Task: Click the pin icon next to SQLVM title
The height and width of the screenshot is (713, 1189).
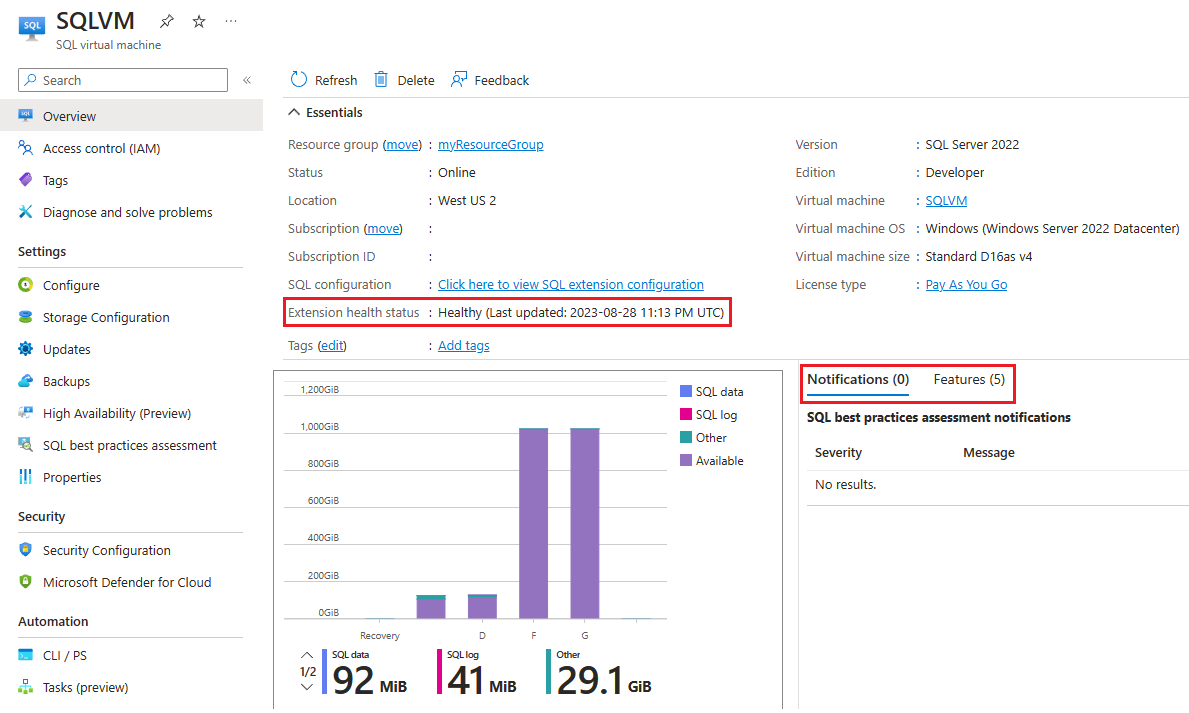Action: point(166,21)
